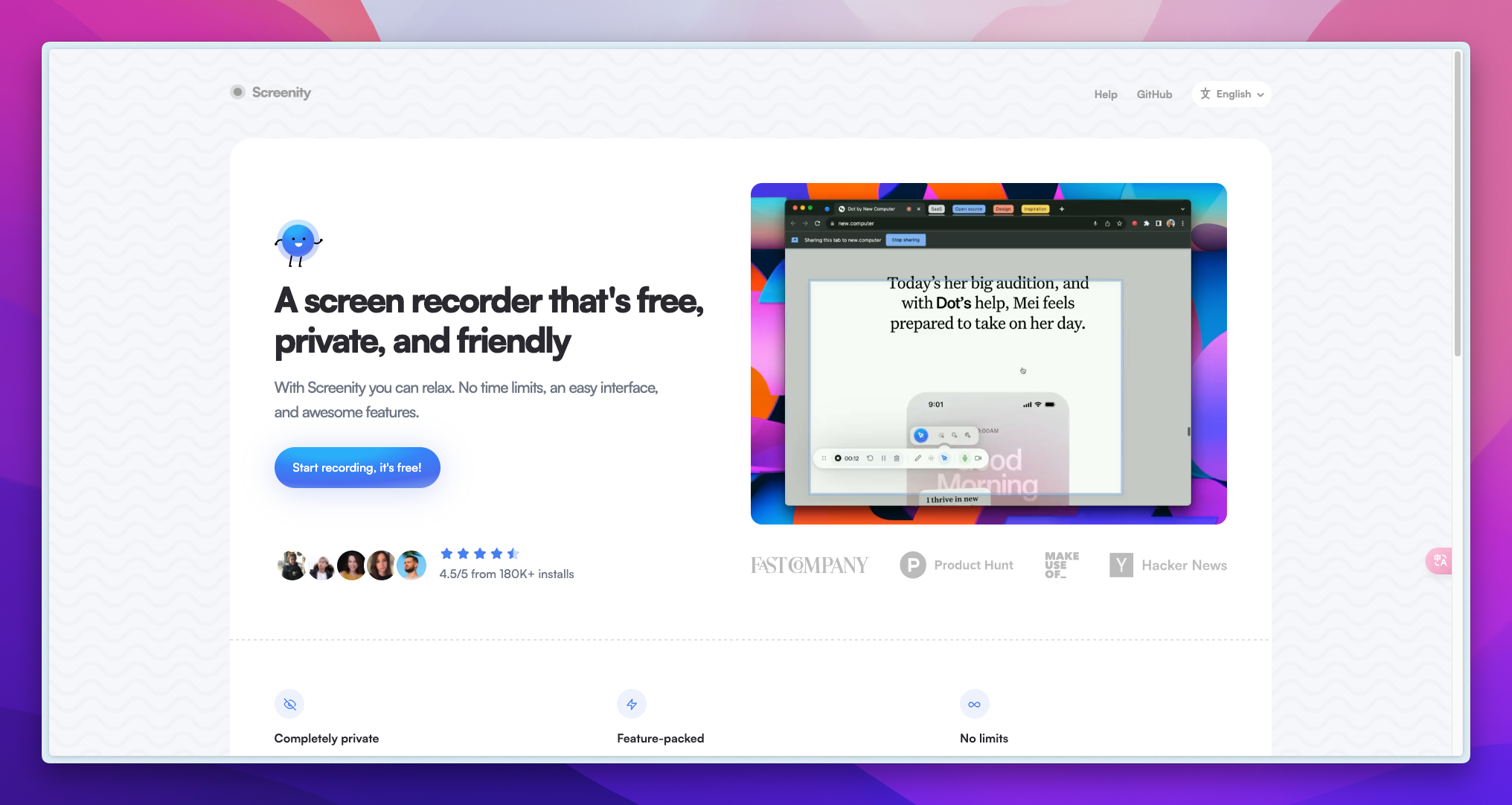Open the Help page
The width and height of the screenshot is (1512, 805).
[1106, 94]
